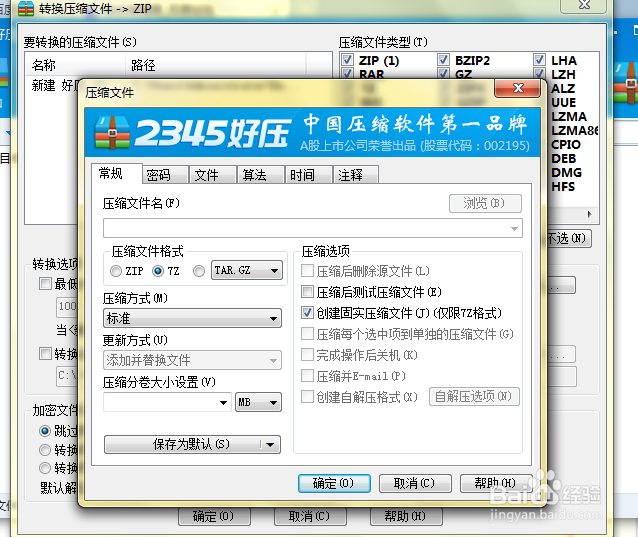Toggle the BZIP2 type checkbox
Viewport: 638px width, 537px height.
pos(443,60)
